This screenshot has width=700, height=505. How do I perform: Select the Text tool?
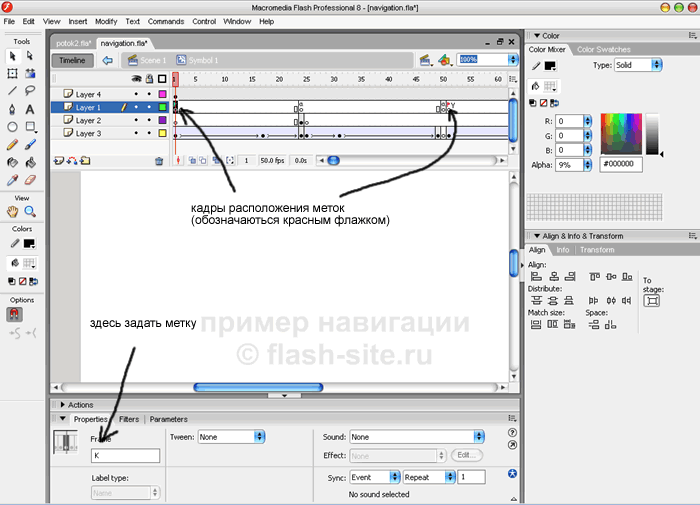click(x=30, y=109)
